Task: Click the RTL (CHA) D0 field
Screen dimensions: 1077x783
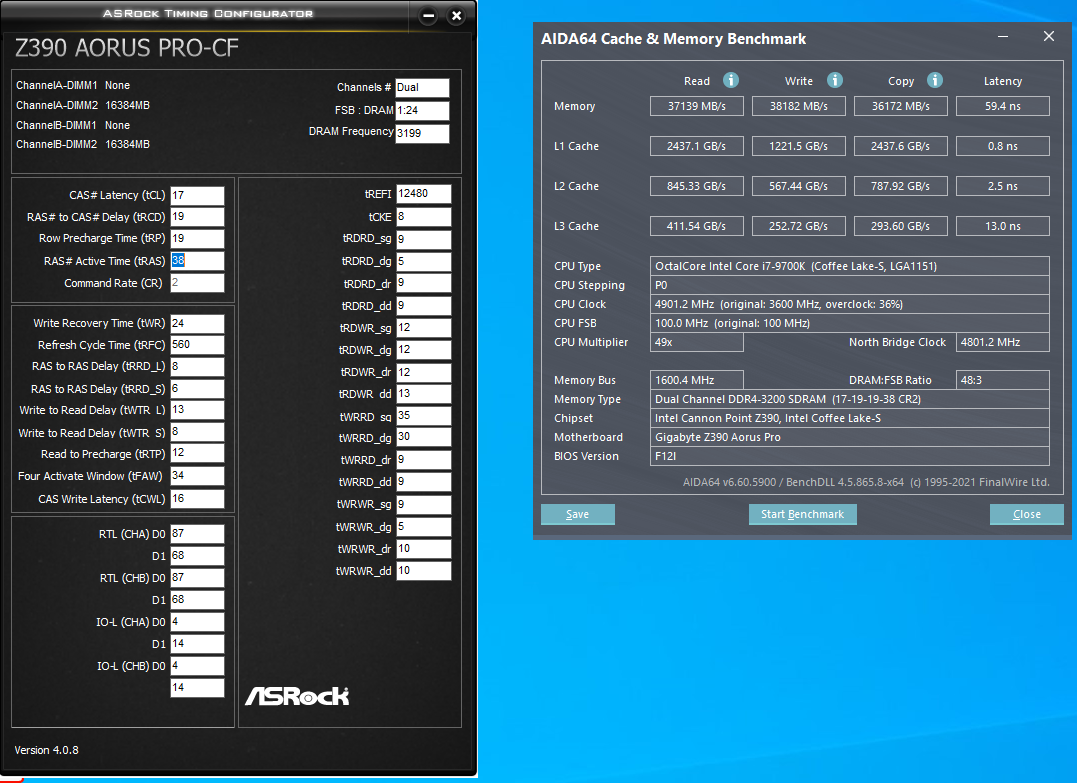Action: click(197, 534)
